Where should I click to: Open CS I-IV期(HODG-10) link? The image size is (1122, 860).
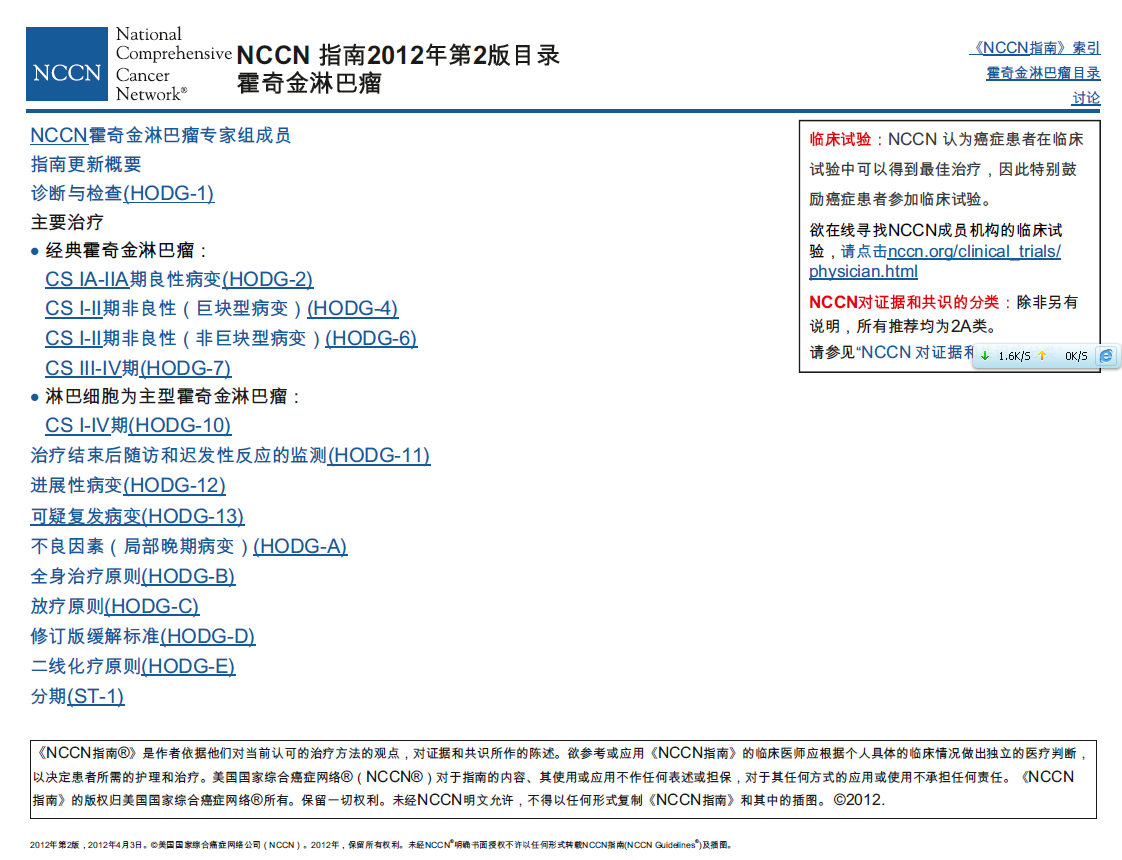(x=138, y=425)
